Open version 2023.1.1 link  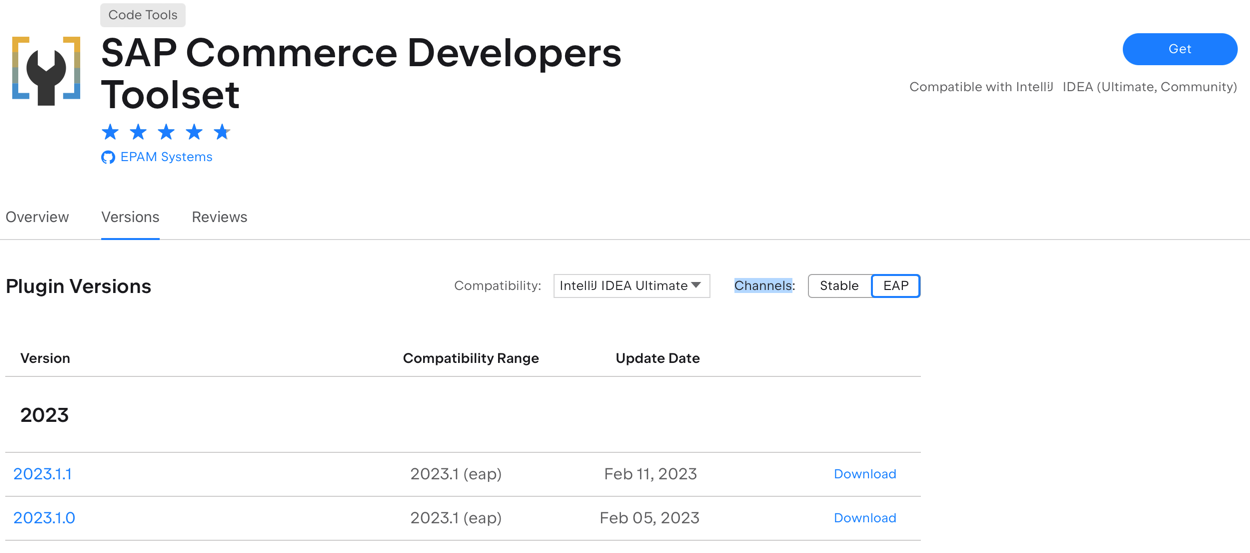click(42, 474)
